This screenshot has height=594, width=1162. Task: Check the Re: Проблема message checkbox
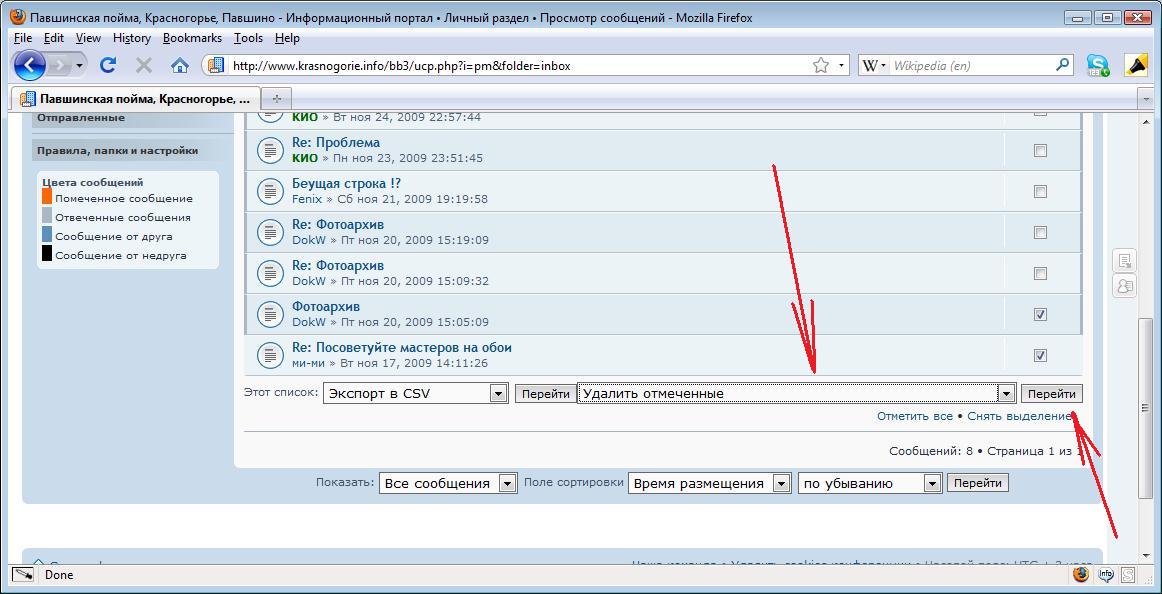click(x=1040, y=150)
